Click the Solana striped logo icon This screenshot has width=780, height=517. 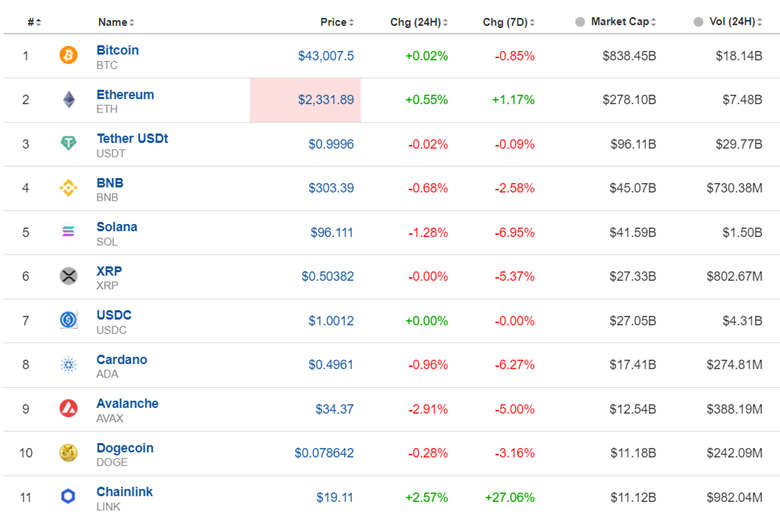tap(68, 231)
